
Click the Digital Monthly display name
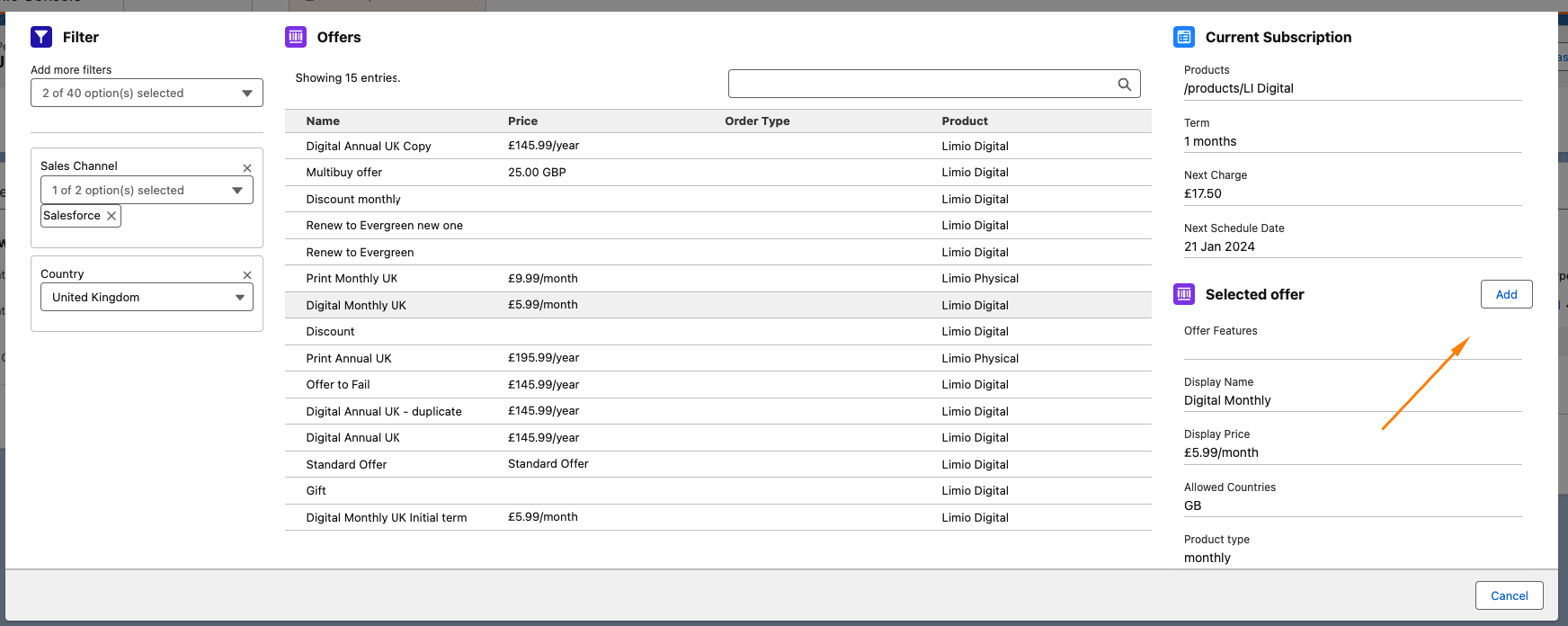pyautogui.click(x=1227, y=400)
